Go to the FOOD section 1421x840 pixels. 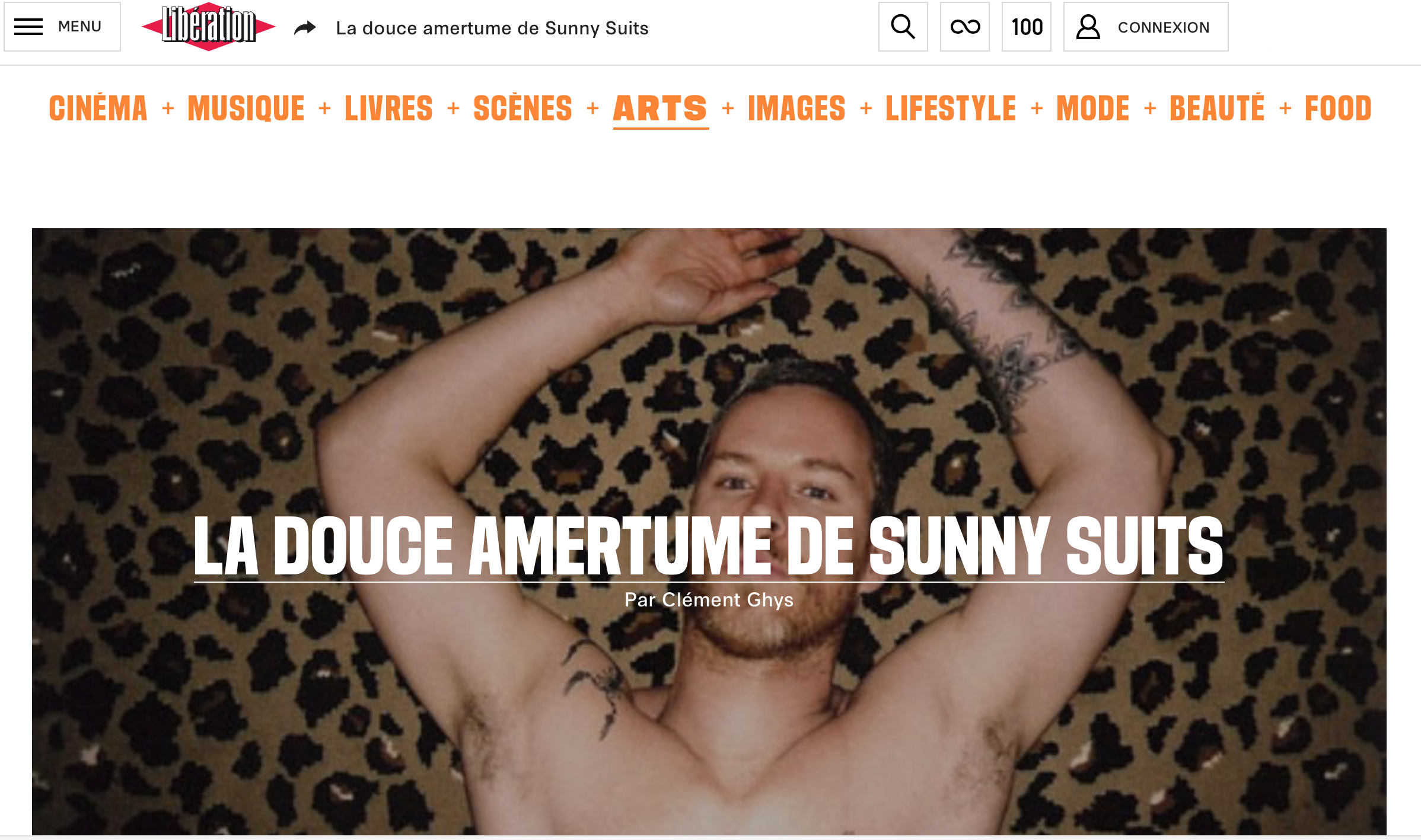pos(1338,108)
